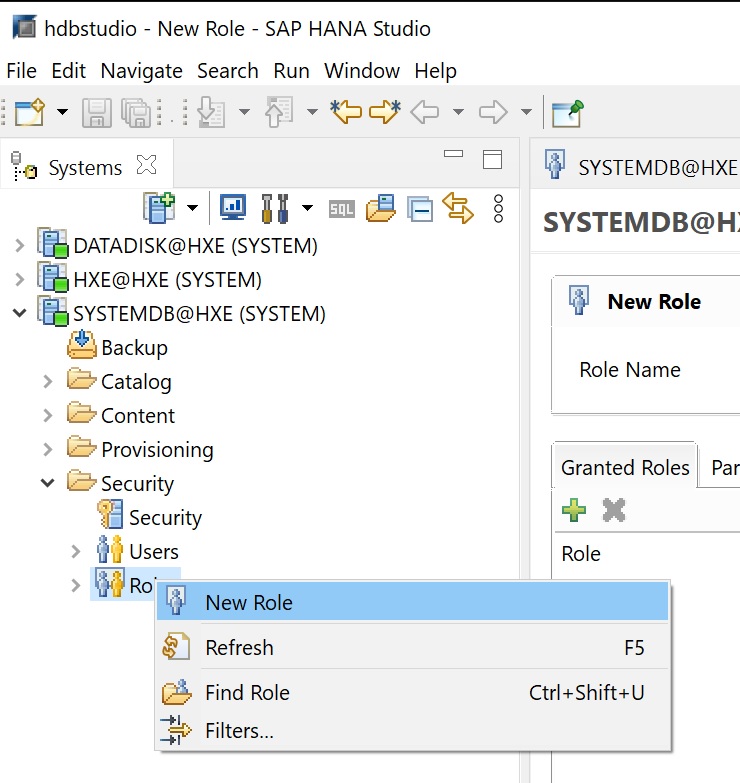Image resolution: width=740 pixels, height=783 pixels.
Task: Choose New Role from context menu
Action: (249, 602)
